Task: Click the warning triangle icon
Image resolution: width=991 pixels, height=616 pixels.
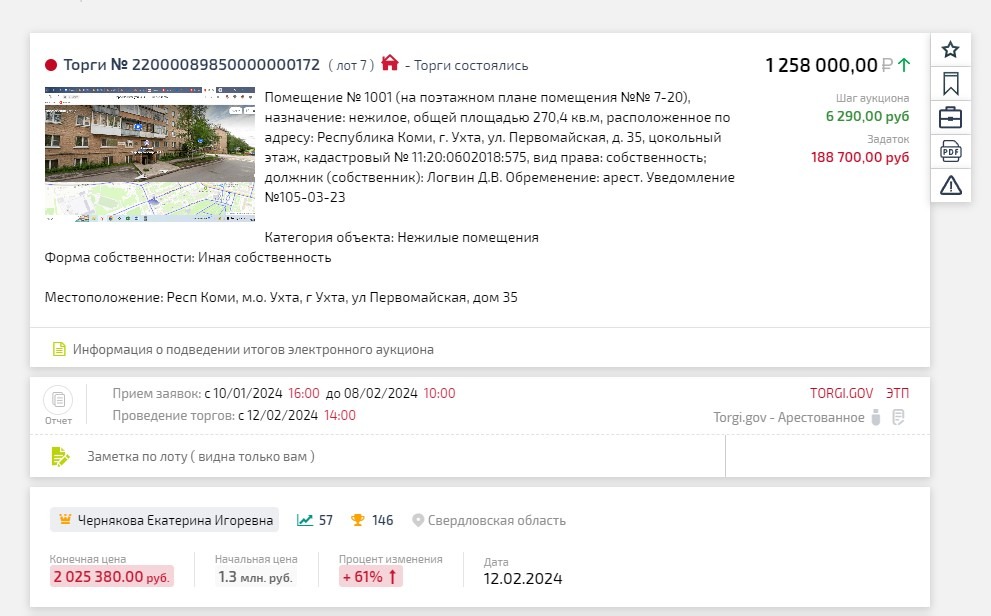Action: 951,185
